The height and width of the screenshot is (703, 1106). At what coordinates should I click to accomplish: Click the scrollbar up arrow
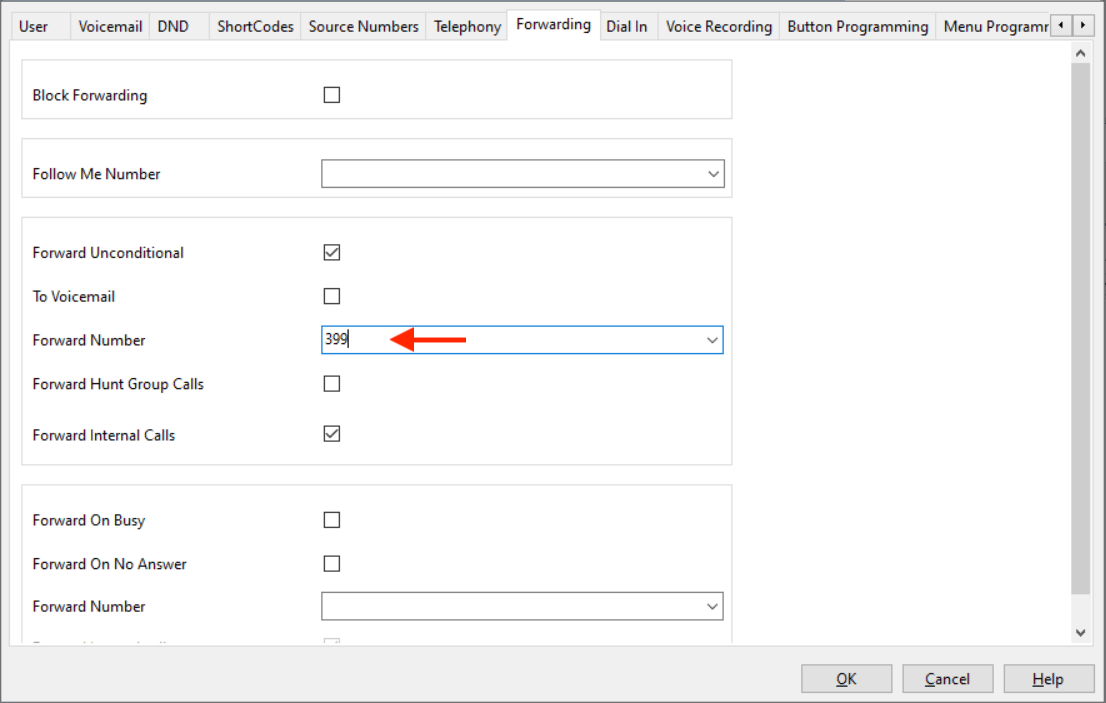pos(1080,51)
